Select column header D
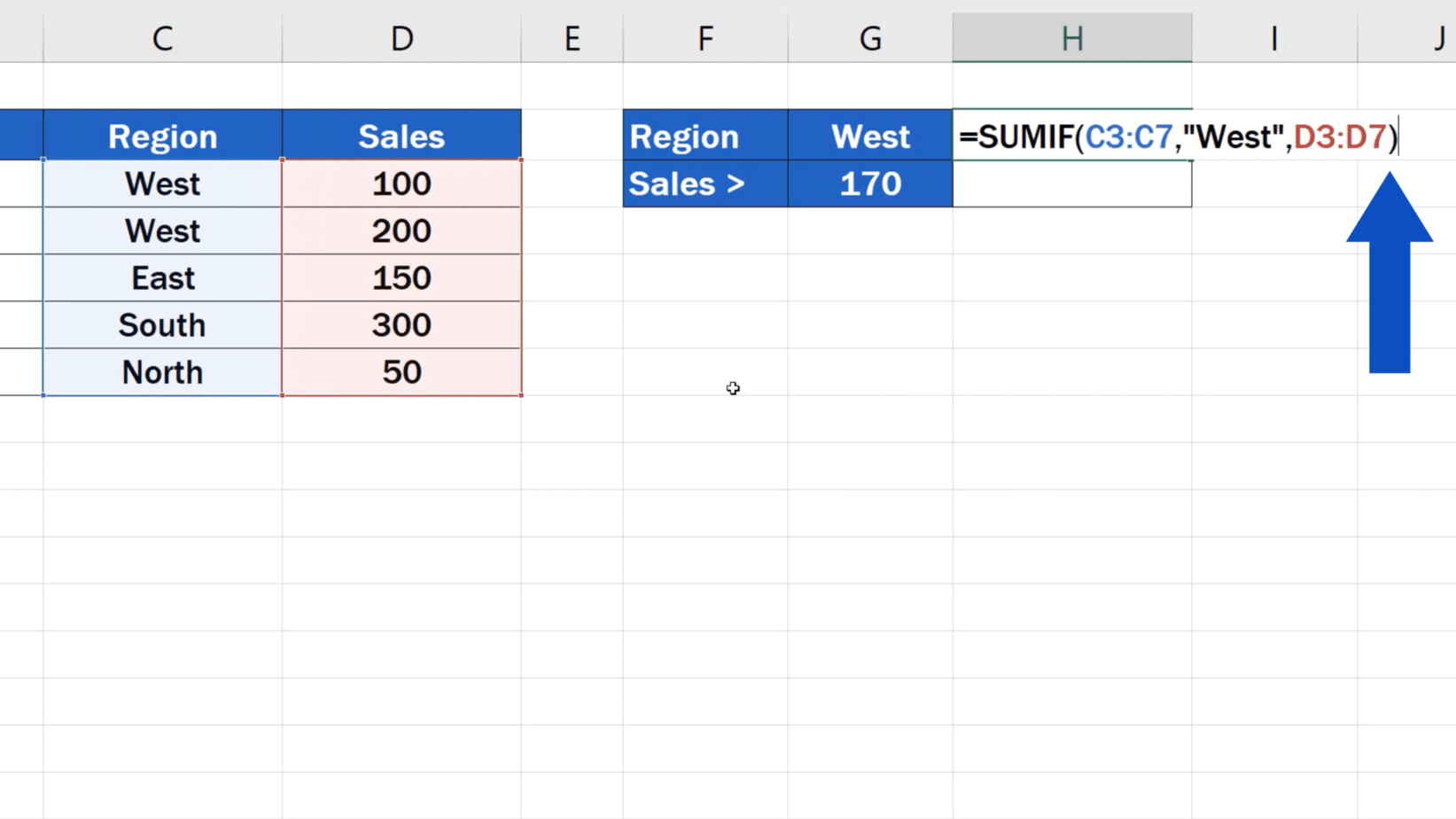Image resolution: width=1456 pixels, height=819 pixels. (x=402, y=37)
